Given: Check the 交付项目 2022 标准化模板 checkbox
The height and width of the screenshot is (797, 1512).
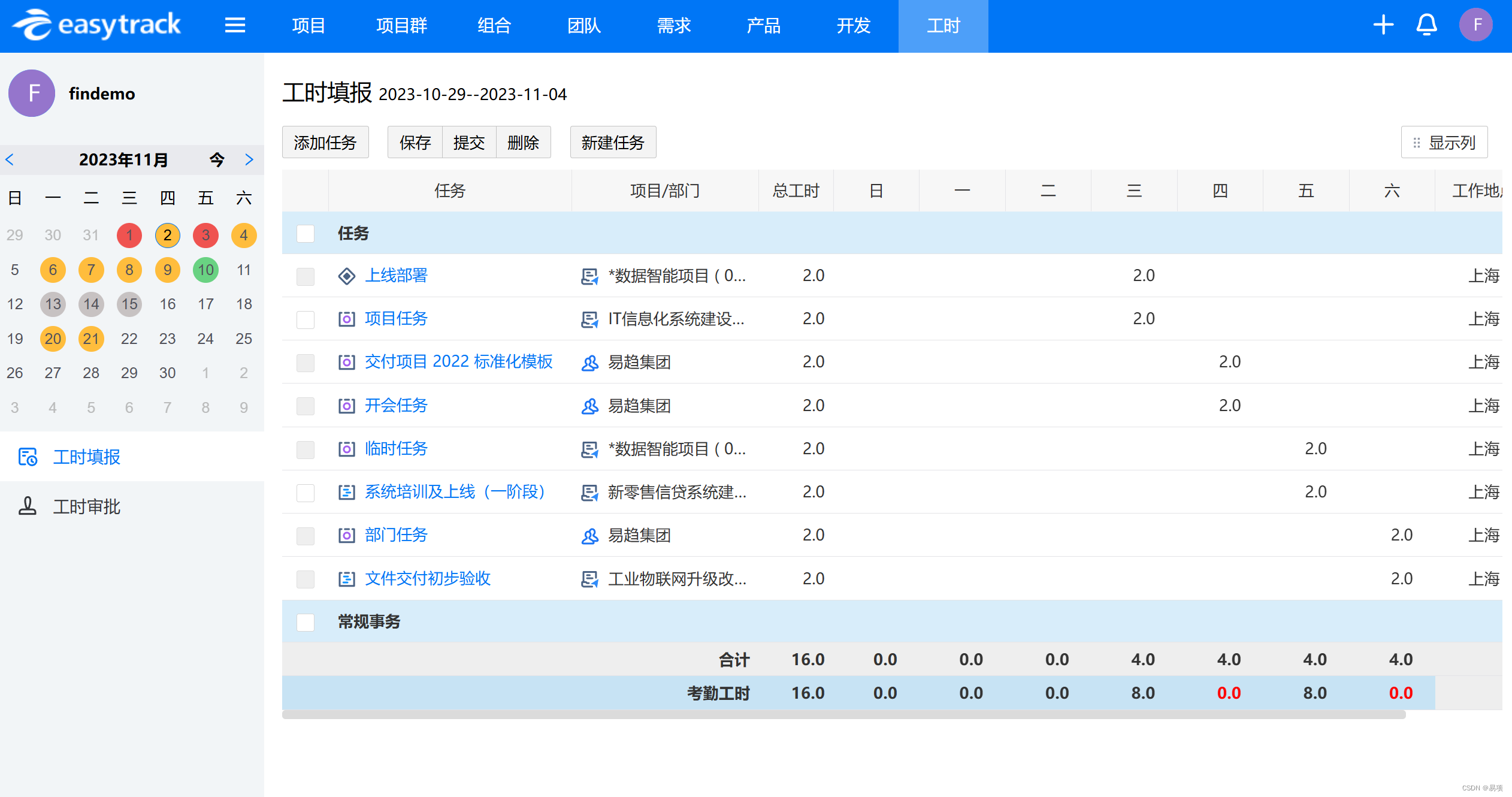Looking at the screenshot, I should click(x=306, y=363).
